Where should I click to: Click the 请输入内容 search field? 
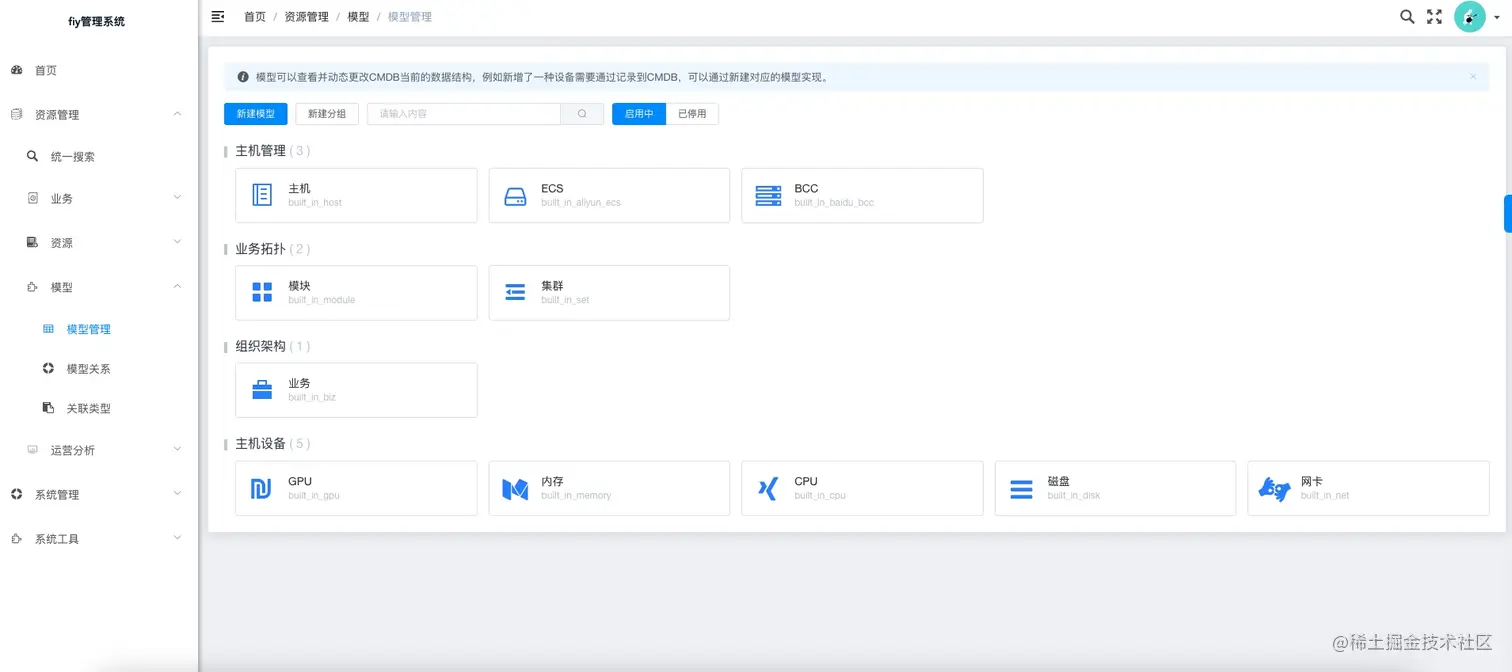click(x=464, y=114)
